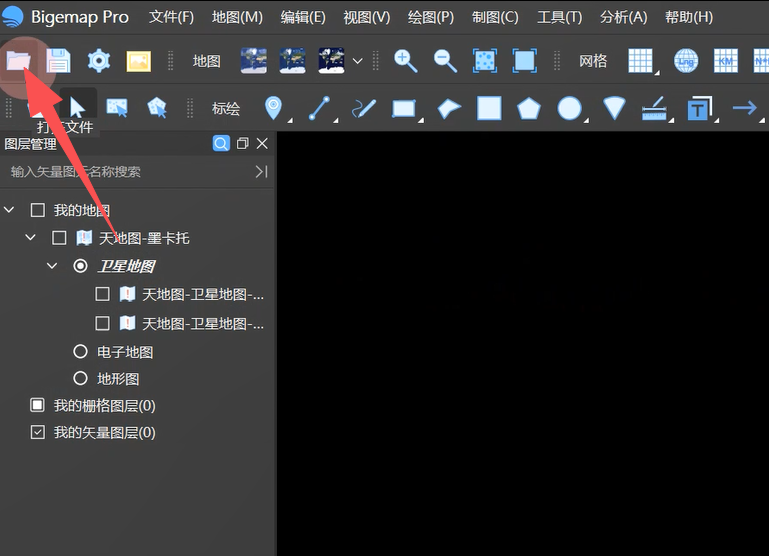Screen dimensions: 769x556
Task: Select the text label T tool
Action: click(699, 108)
